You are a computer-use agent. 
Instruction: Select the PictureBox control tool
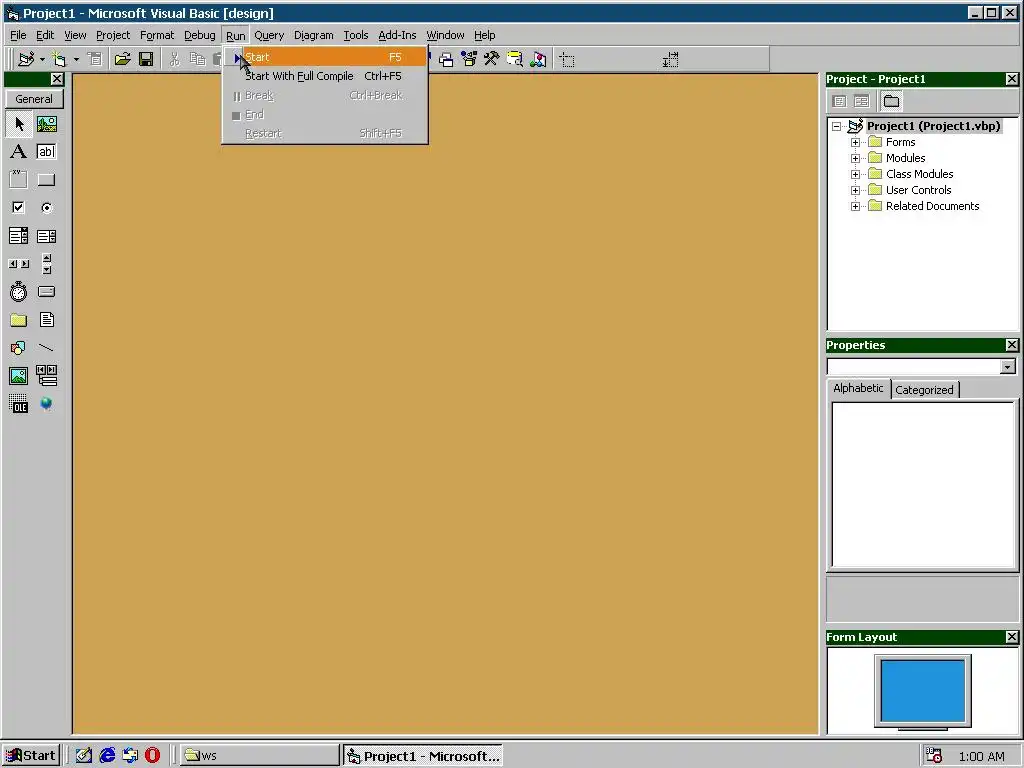coord(46,124)
